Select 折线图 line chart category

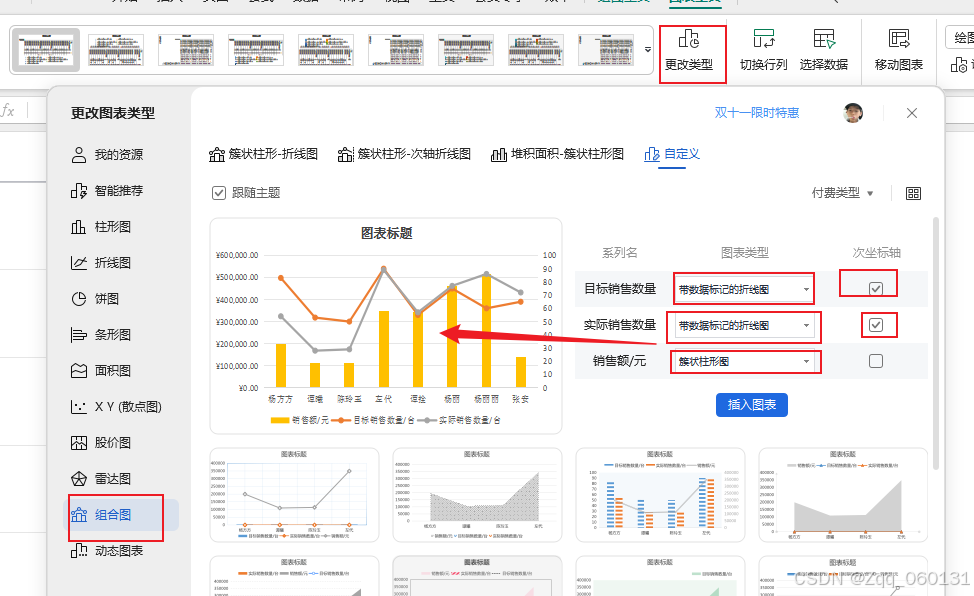click(101, 263)
